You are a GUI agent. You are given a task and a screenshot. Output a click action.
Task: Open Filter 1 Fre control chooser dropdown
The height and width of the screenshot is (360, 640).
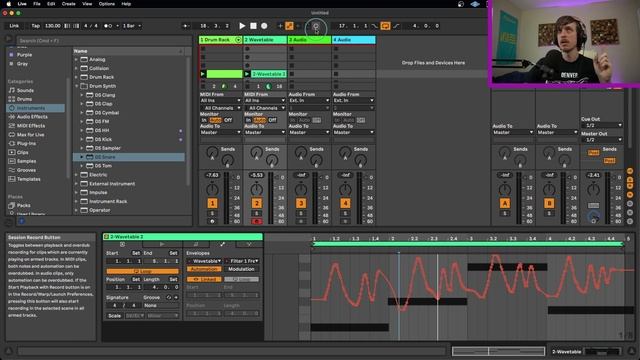242,261
